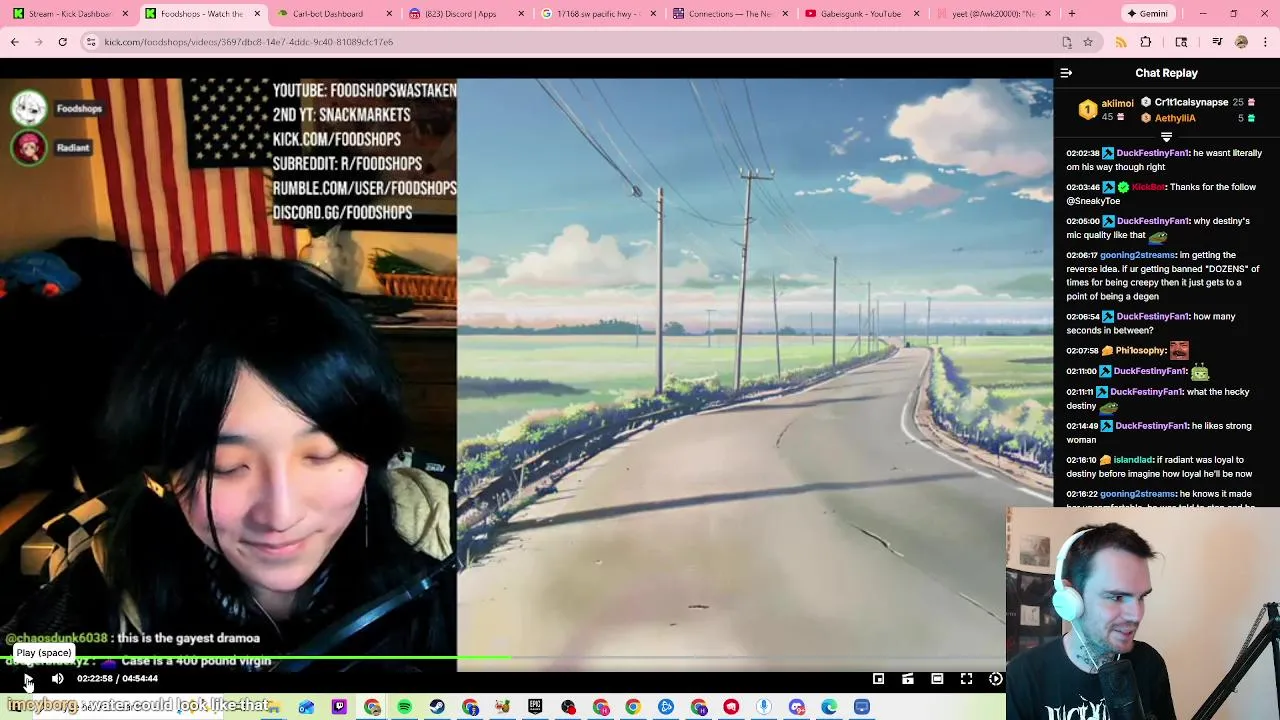The width and height of the screenshot is (1280, 720).
Task: Open video player settings gear
Action: [996, 679]
